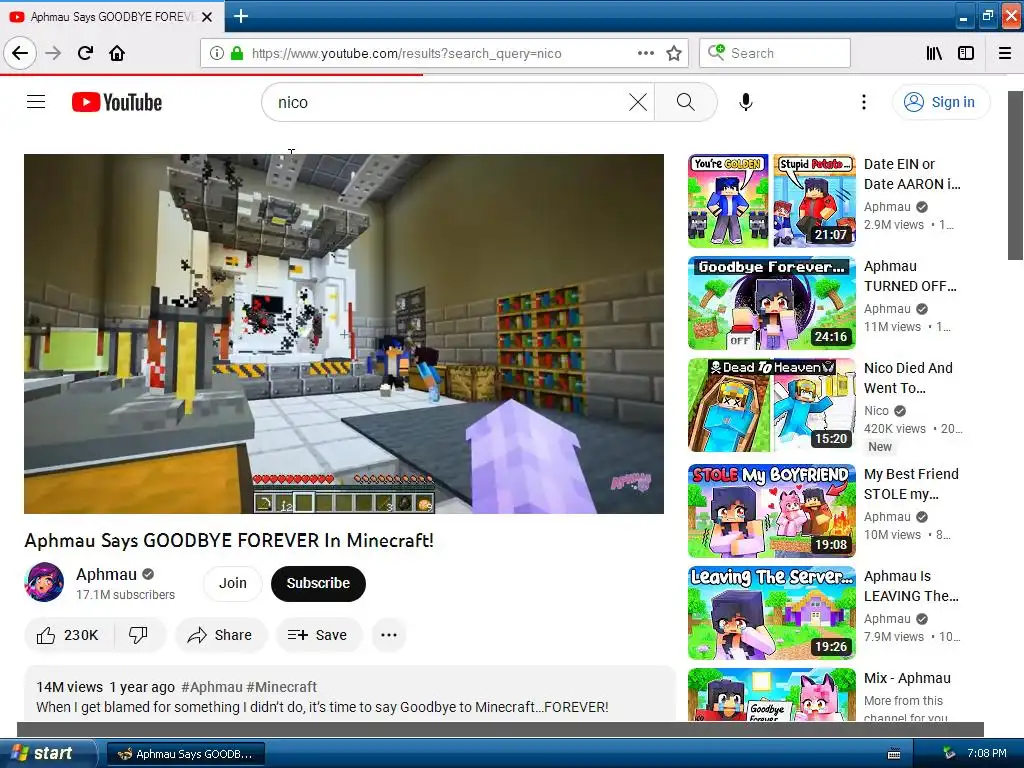Share the video
Screen dimensions: 1024x768
[220, 635]
